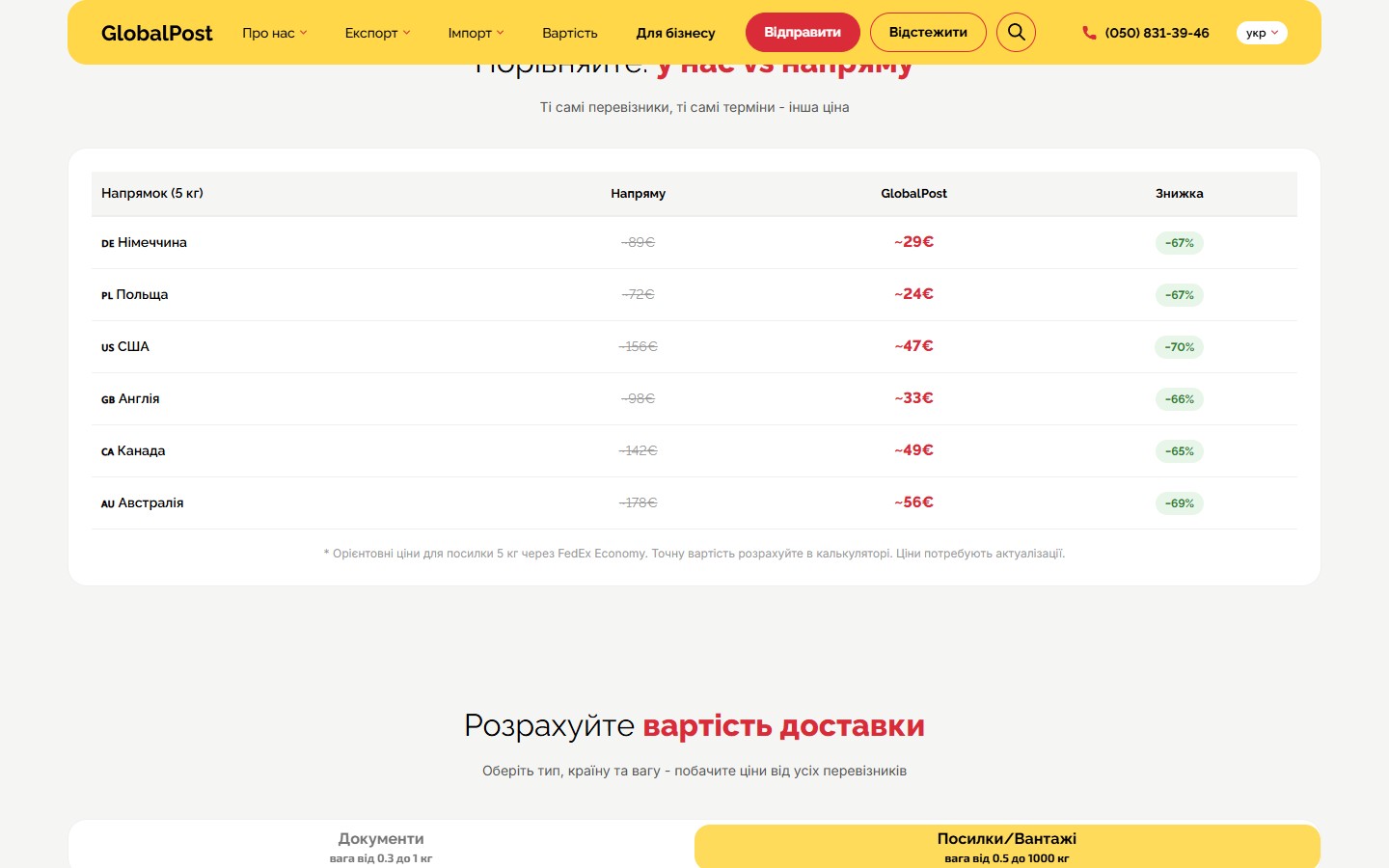Click the crossed-out 178€ price
The image size is (1389, 868).
click(638, 502)
